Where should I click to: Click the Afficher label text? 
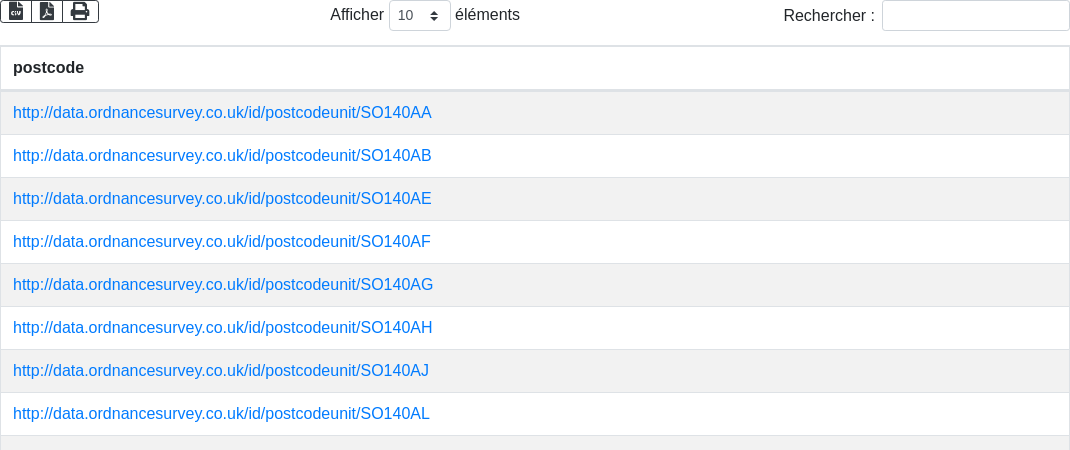click(x=357, y=15)
